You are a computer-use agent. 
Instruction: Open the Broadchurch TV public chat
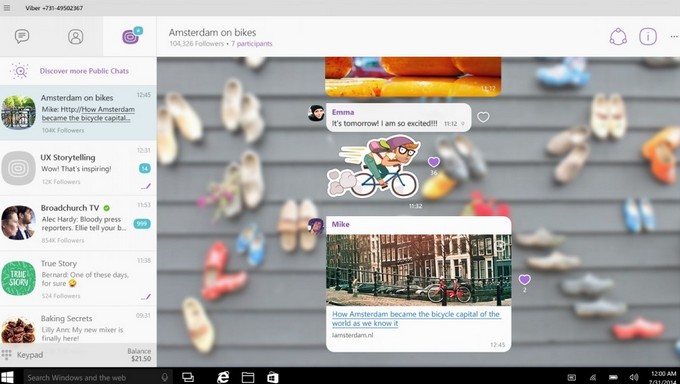click(78, 223)
